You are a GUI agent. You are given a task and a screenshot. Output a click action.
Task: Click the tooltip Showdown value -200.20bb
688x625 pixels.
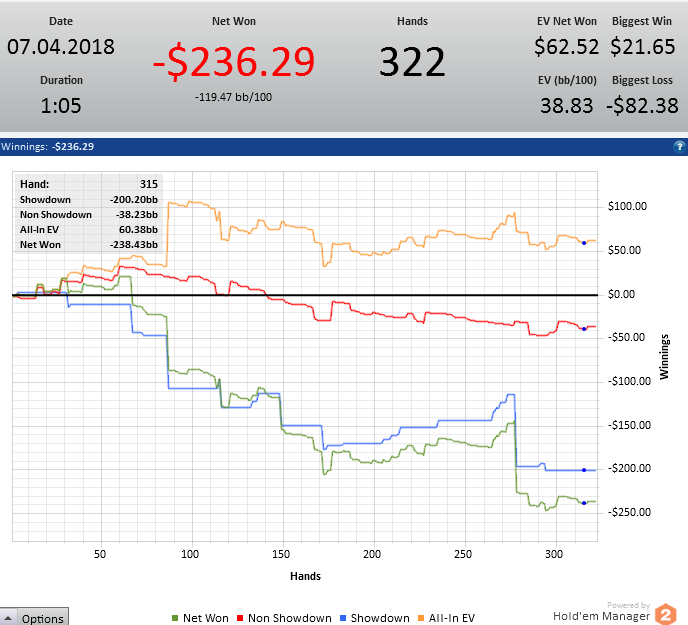coord(133,200)
